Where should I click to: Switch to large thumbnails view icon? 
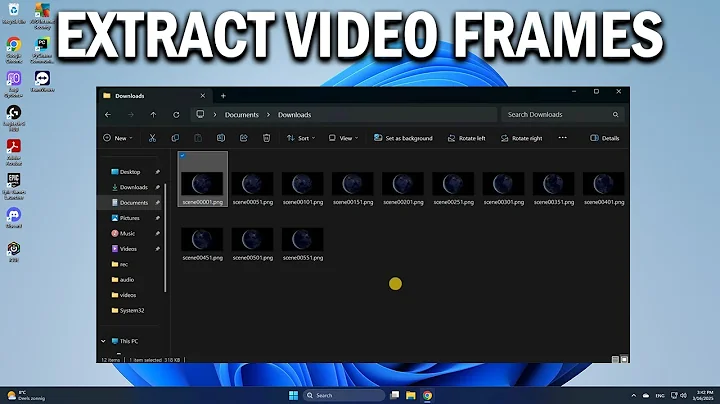(624, 359)
